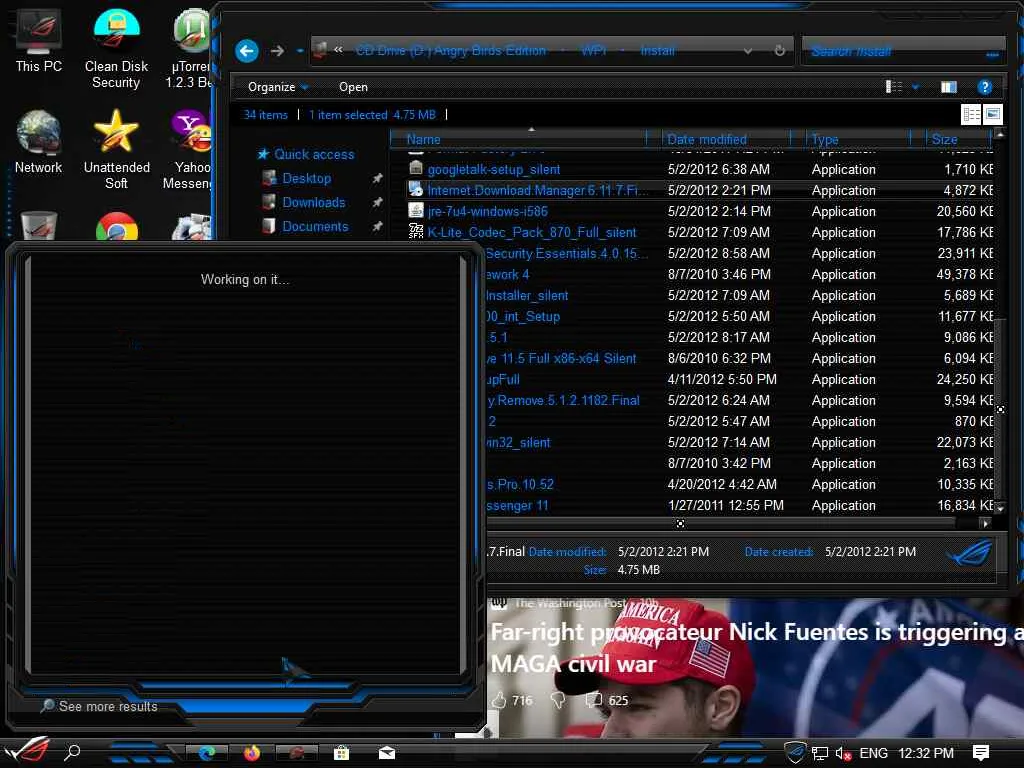Toggle the muted volume tray icon
Image resolution: width=1024 pixels, height=768 pixels.
(x=843, y=753)
